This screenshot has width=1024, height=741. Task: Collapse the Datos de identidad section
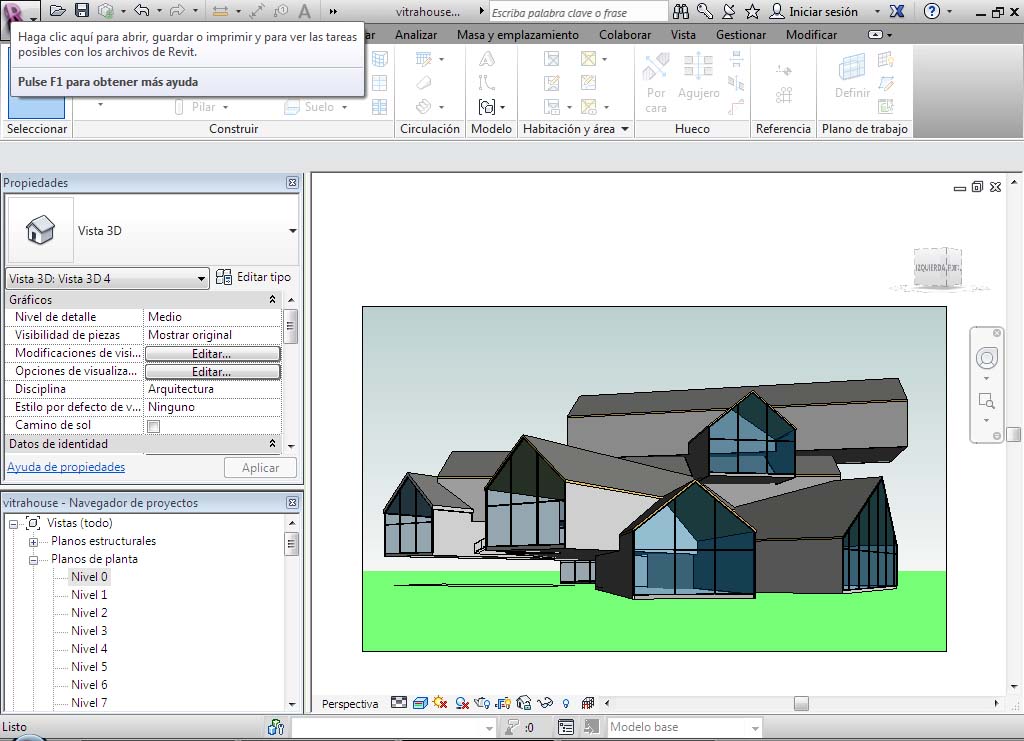point(273,444)
